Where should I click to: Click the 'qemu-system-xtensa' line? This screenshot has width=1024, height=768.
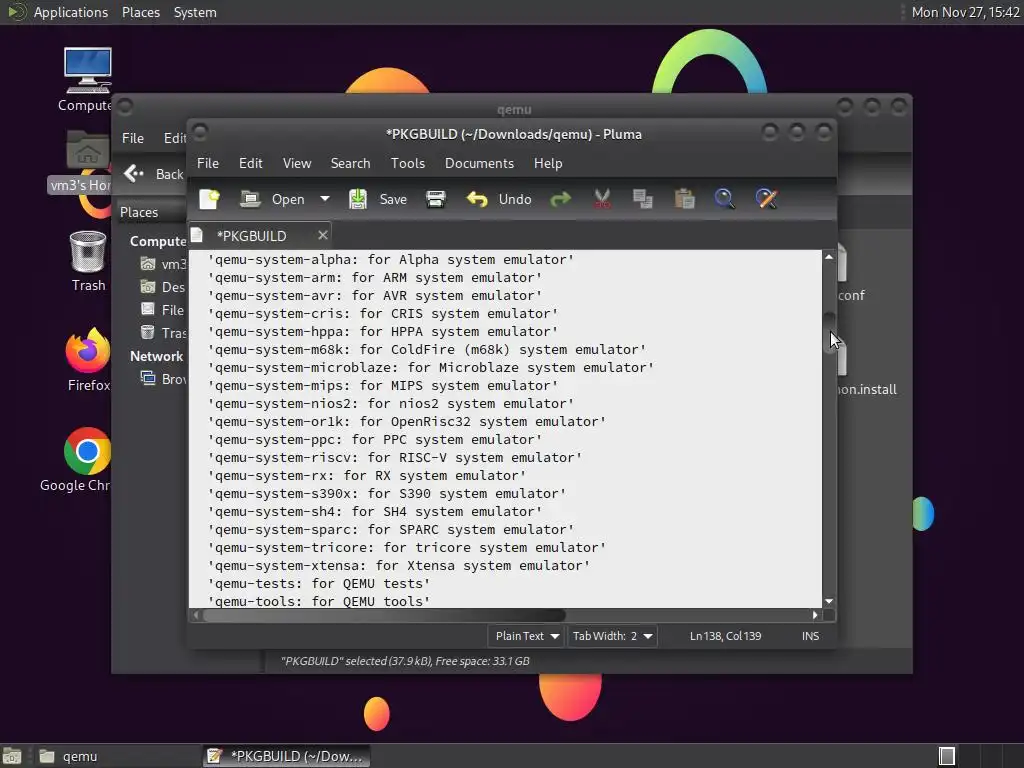pos(398,566)
